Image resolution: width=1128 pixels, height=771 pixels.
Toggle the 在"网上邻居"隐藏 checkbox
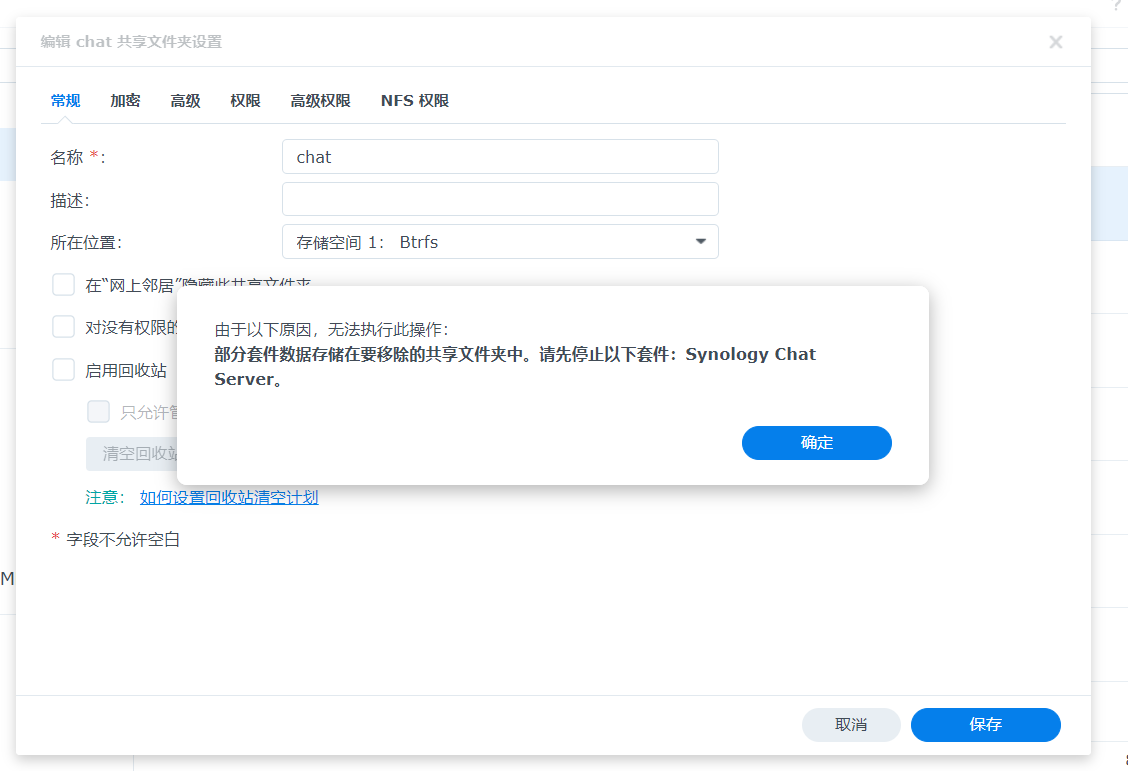coord(63,285)
